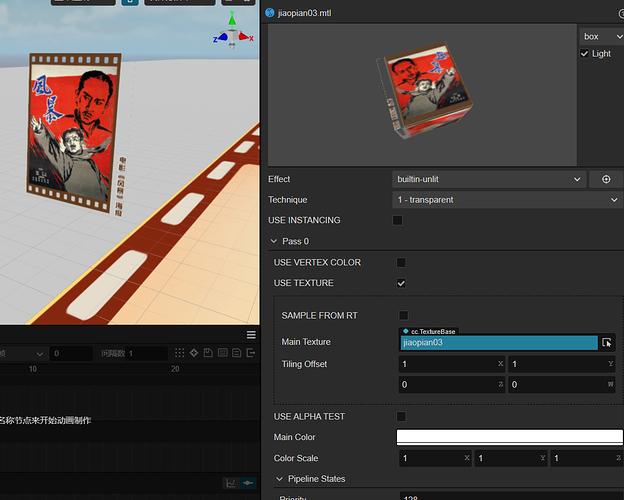
Task: Click the Tiling Offset X field
Action: coord(452,364)
